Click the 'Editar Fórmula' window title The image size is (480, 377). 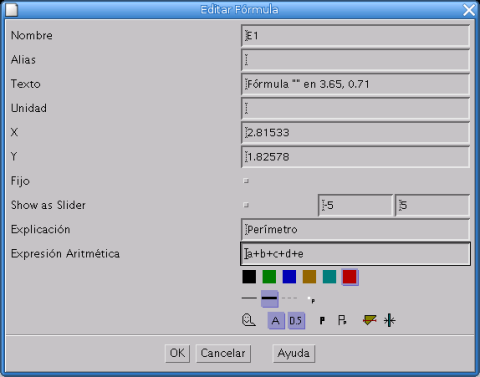(x=239, y=10)
